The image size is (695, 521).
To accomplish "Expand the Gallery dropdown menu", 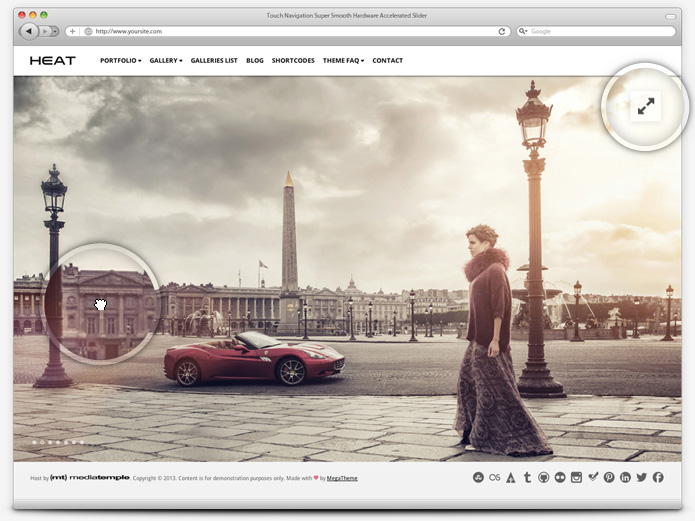I will click(x=165, y=61).
